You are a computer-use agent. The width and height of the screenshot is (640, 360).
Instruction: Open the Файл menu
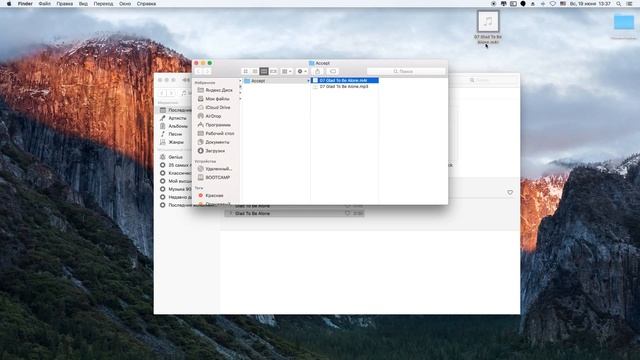coord(44,4)
